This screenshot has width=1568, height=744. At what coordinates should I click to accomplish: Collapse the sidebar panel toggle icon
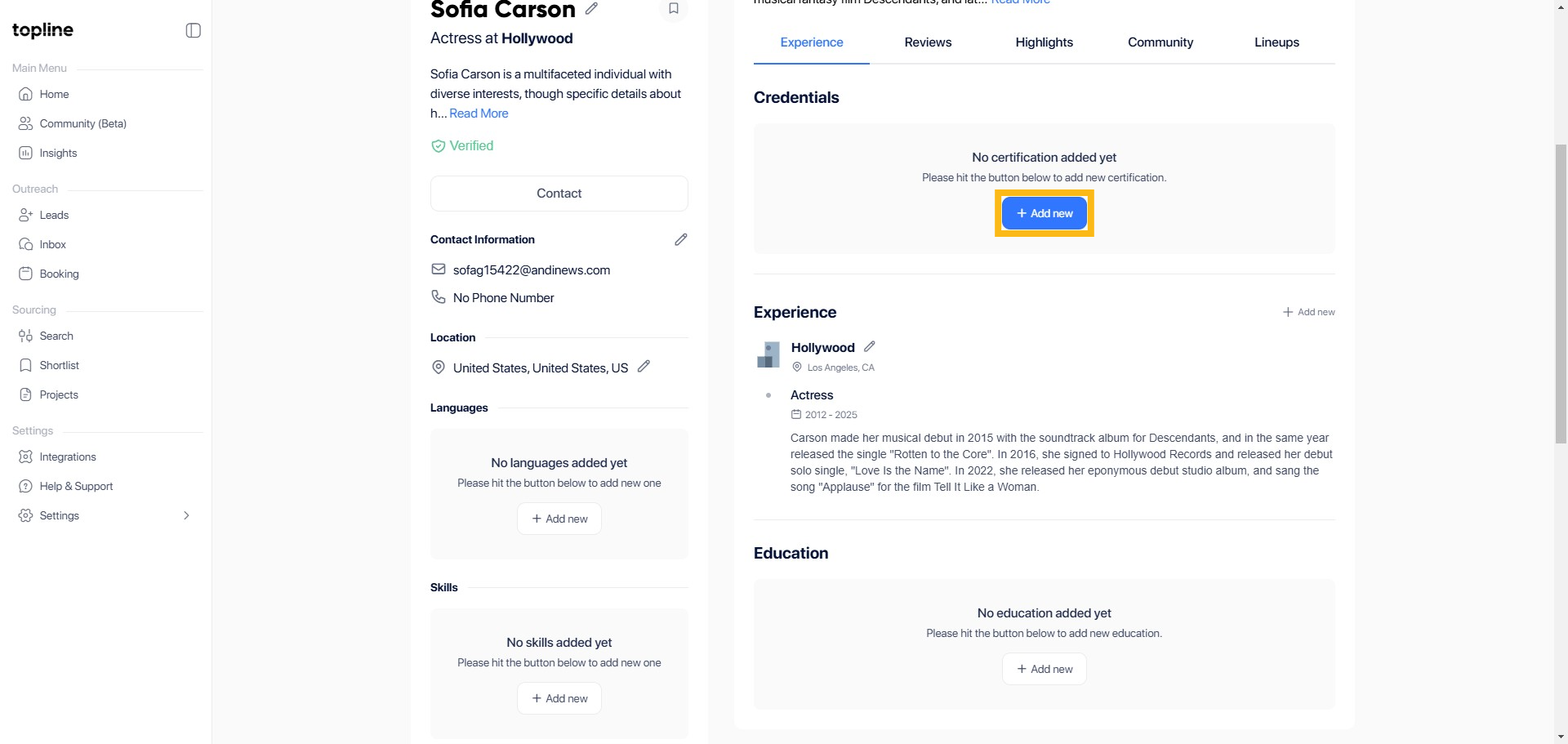click(x=194, y=30)
